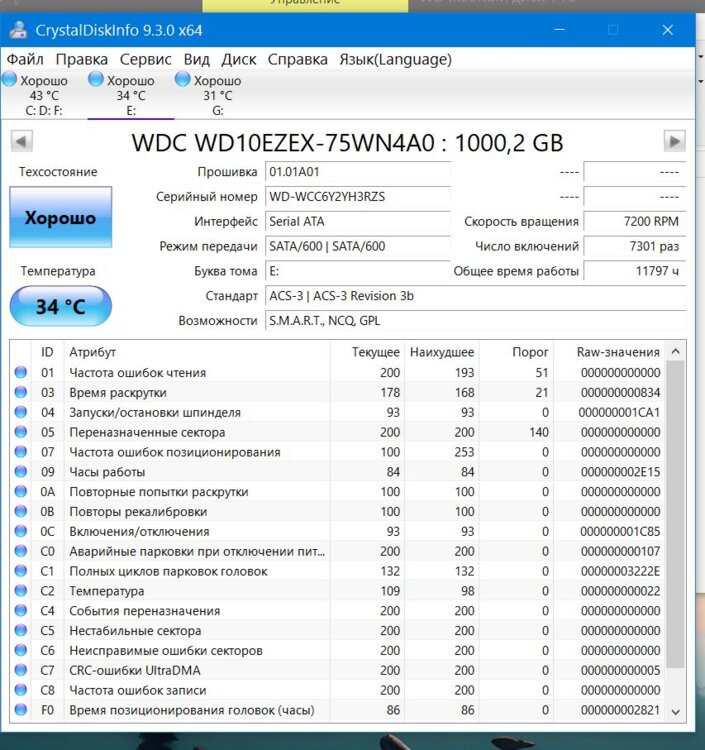Click status orb for attribute C2 temperature row
Image resolution: width=705 pixels, height=750 pixels.
(x=22, y=591)
